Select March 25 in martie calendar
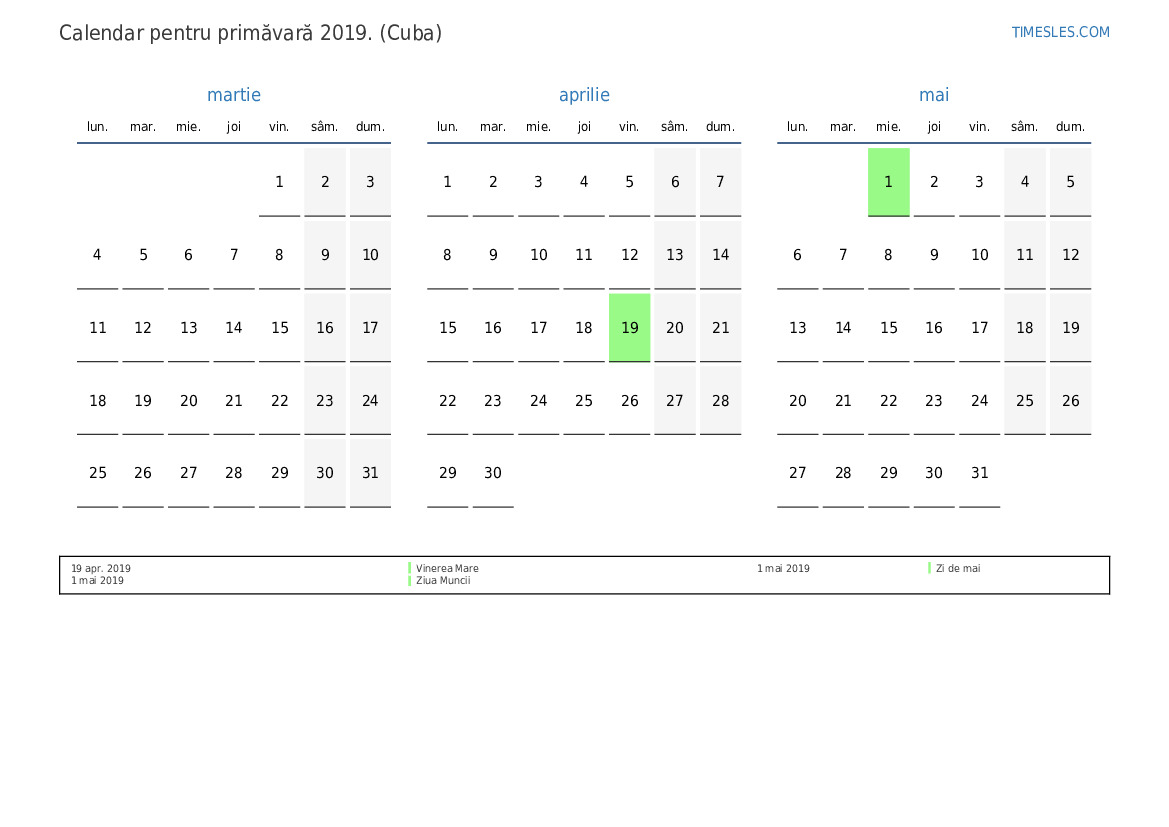This screenshot has height=827, width=1169. [x=98, y=473]
